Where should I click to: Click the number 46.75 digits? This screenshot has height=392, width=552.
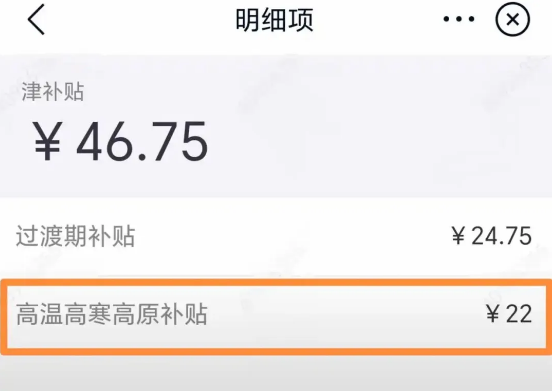click(x=142, y=142)
